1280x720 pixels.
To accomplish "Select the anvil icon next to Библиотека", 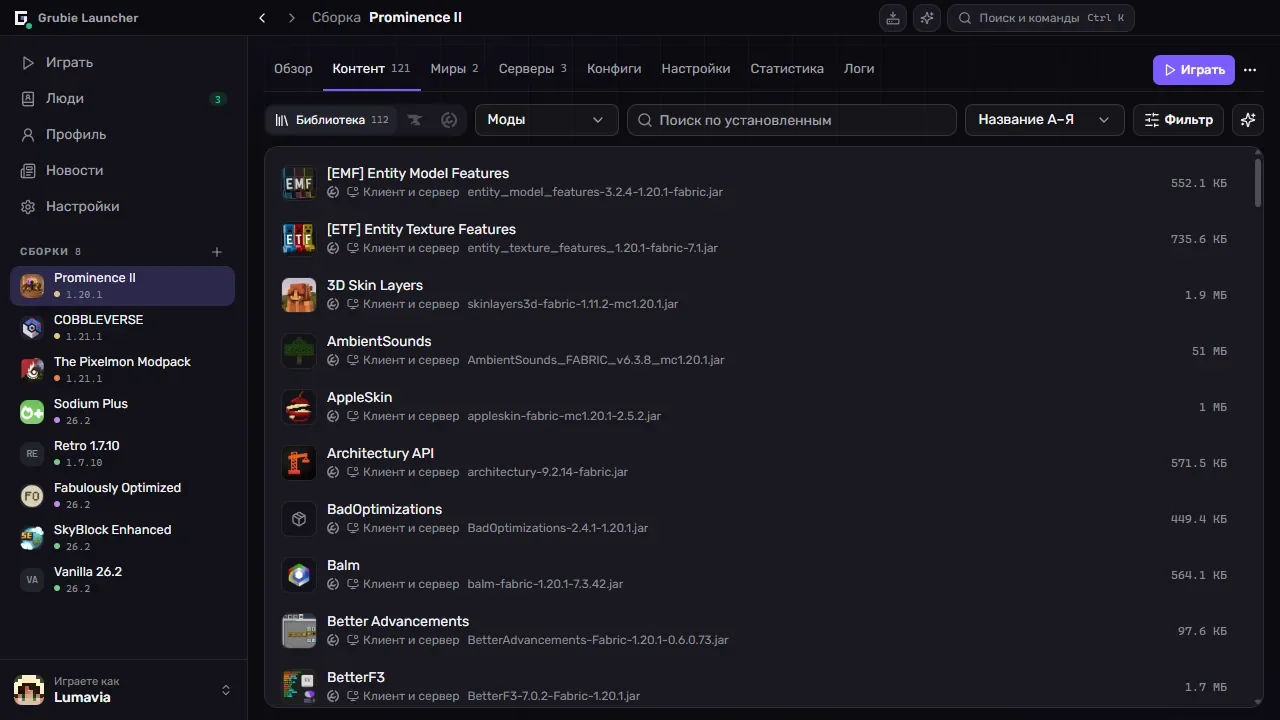I will coord(415,120).
